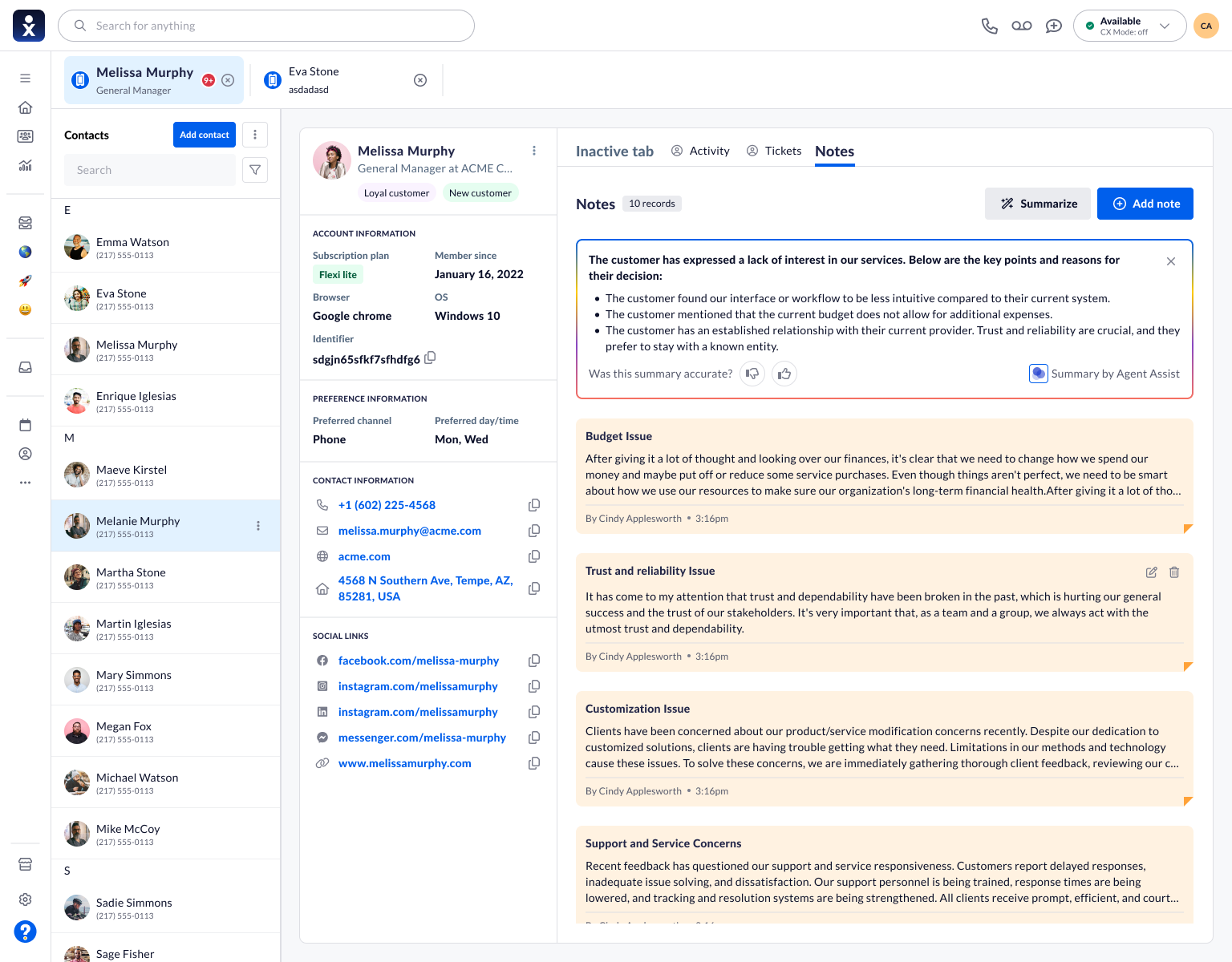Viewport: 1232px width, 962px height.
Task: Delete the Trust and reliability Issue note
Action: (x=1174, y=572)
